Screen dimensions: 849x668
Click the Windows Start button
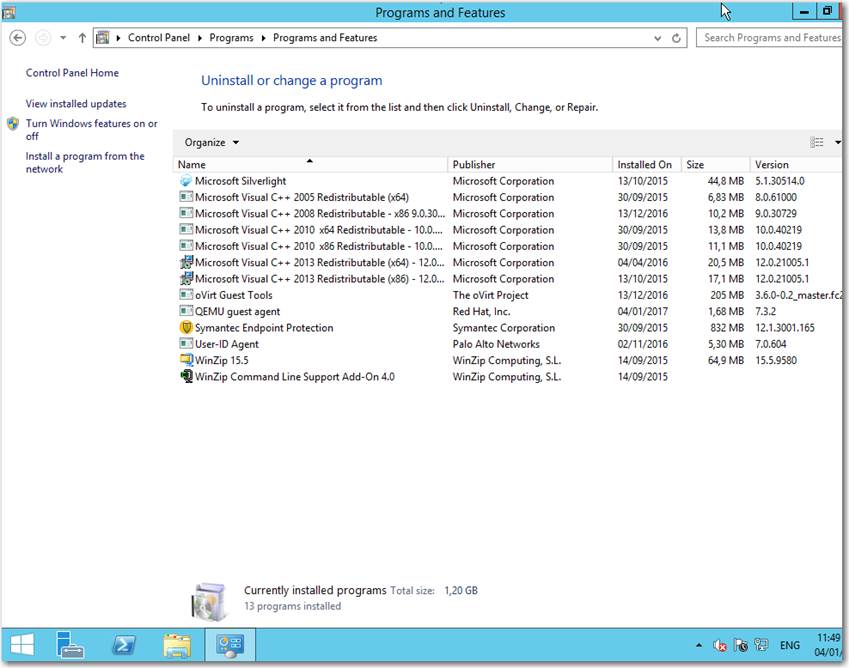pos(22,645)
